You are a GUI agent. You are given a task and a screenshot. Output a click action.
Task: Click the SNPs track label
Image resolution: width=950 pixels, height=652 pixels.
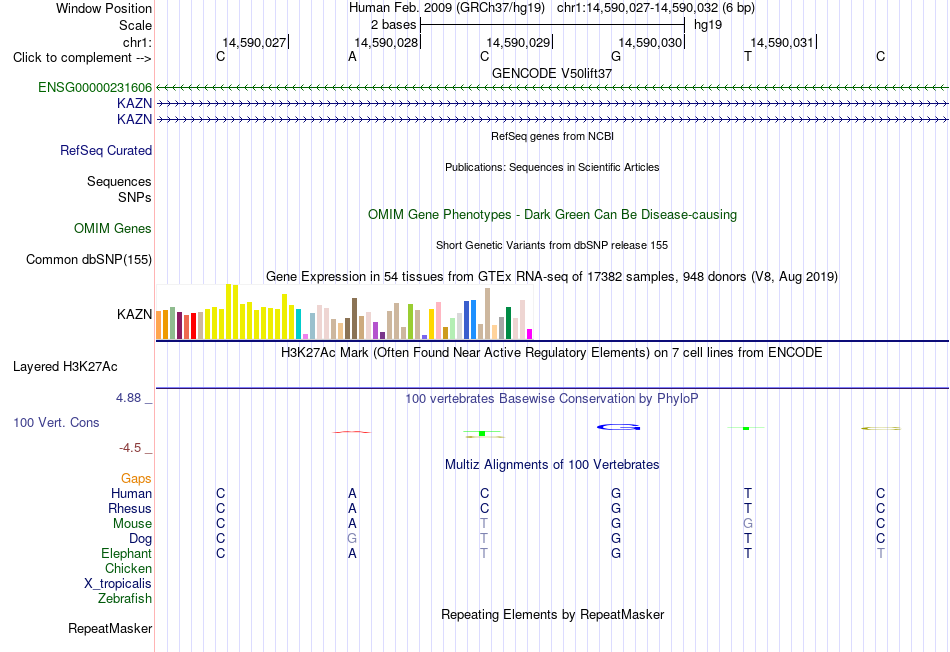point(135,197)
